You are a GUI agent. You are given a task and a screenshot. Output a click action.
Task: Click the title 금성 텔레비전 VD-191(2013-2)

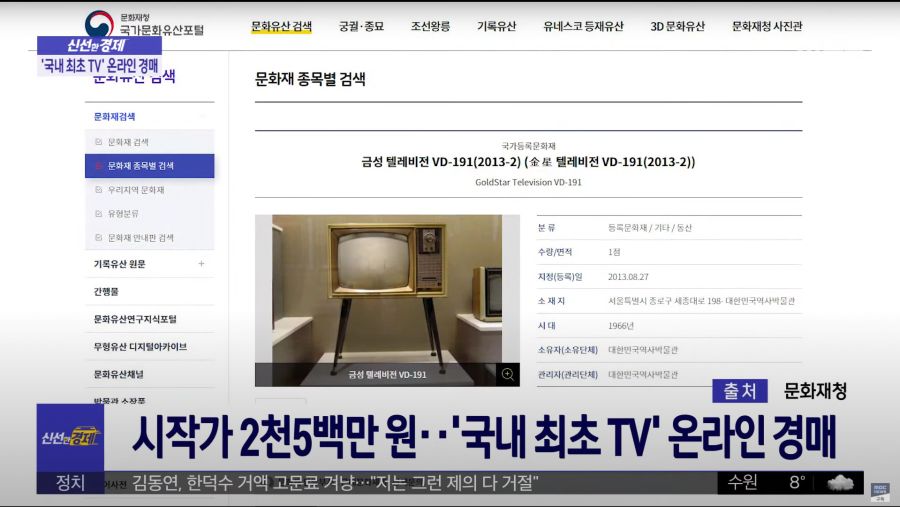(x=528, y=162)
